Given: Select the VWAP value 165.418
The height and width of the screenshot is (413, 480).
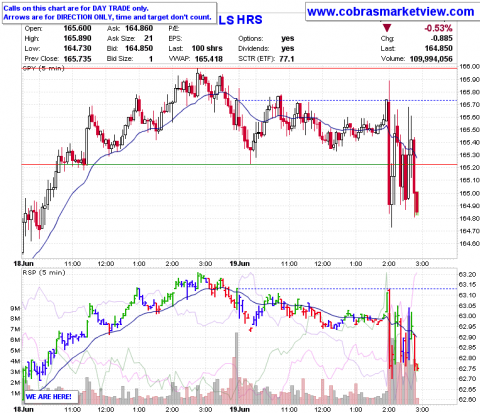Looking at the screenshot, I should (x=209, y=59).
